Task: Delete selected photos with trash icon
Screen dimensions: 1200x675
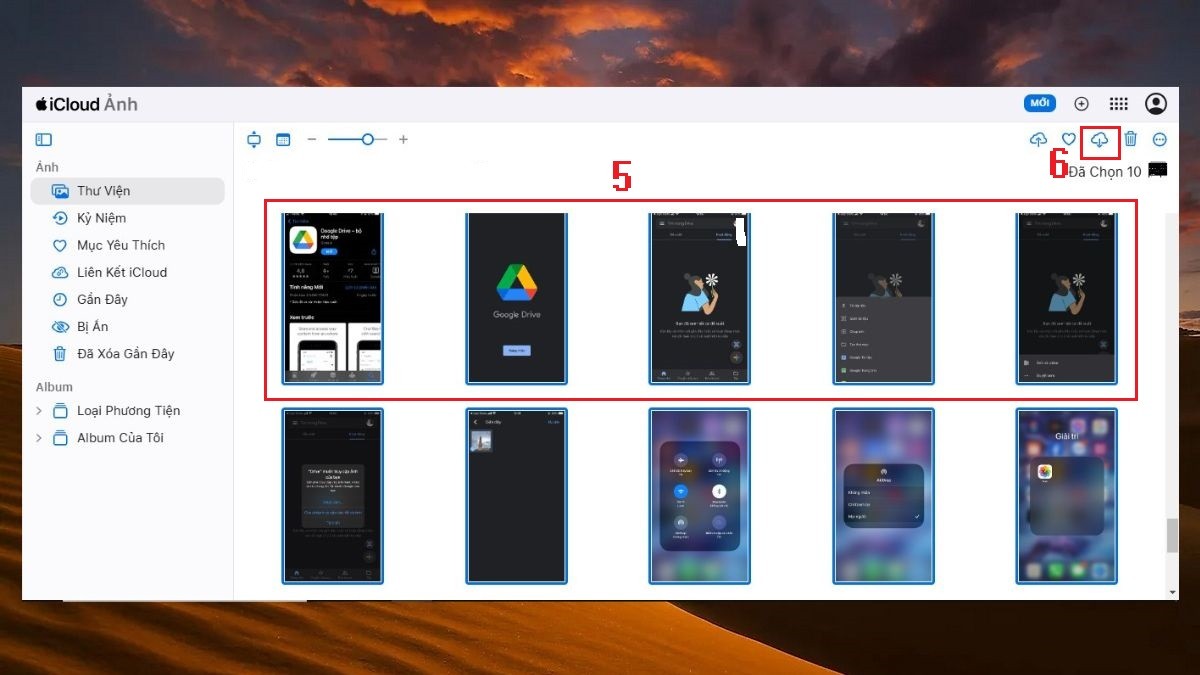Action: [1131, 139]
